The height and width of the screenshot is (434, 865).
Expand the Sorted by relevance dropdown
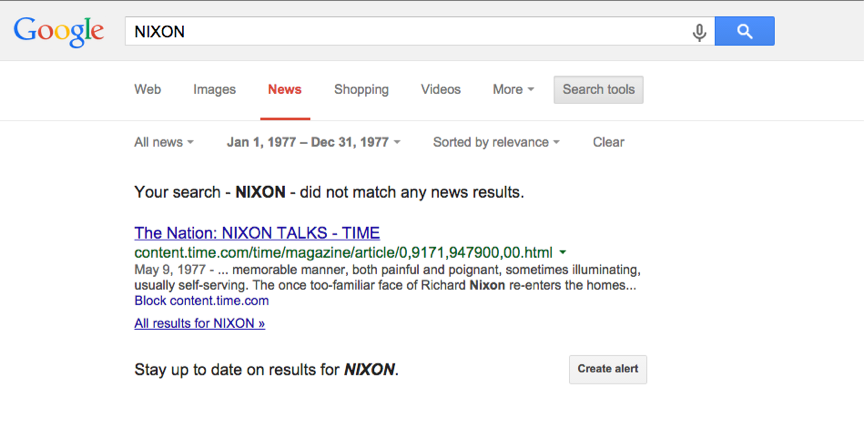pyautogui.click(x=496, y=142)
